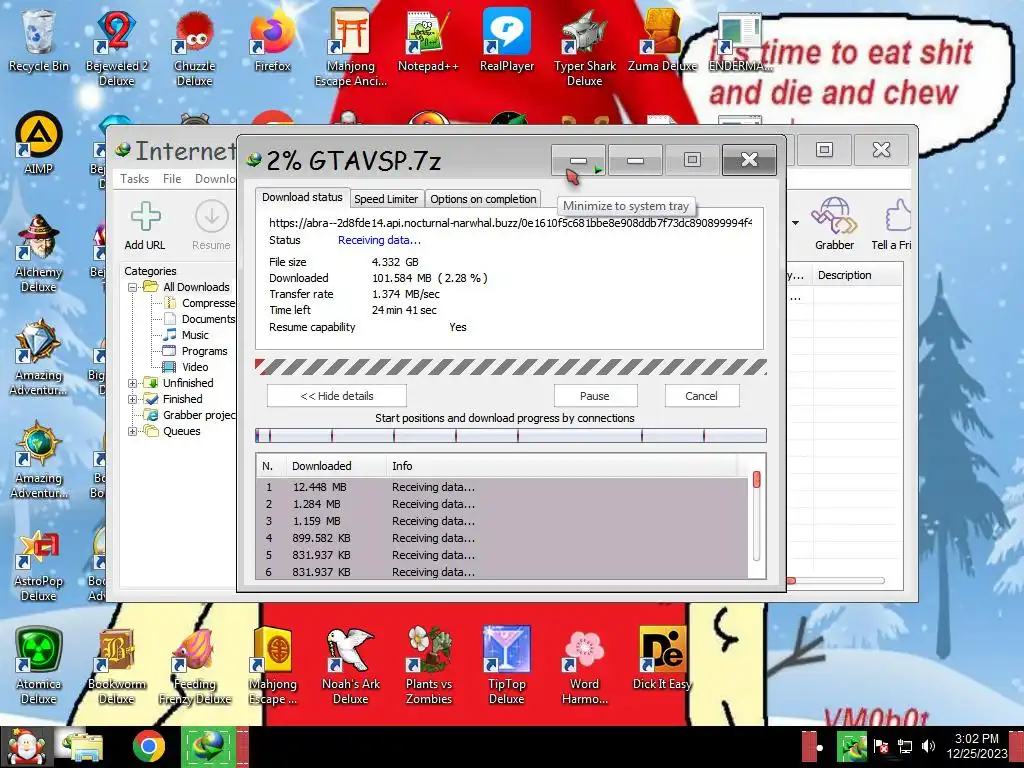The width and height of the screenshot is (1024, 768).
Task: Launch AIMP player shortcut
Action: [x=38, y=142]
